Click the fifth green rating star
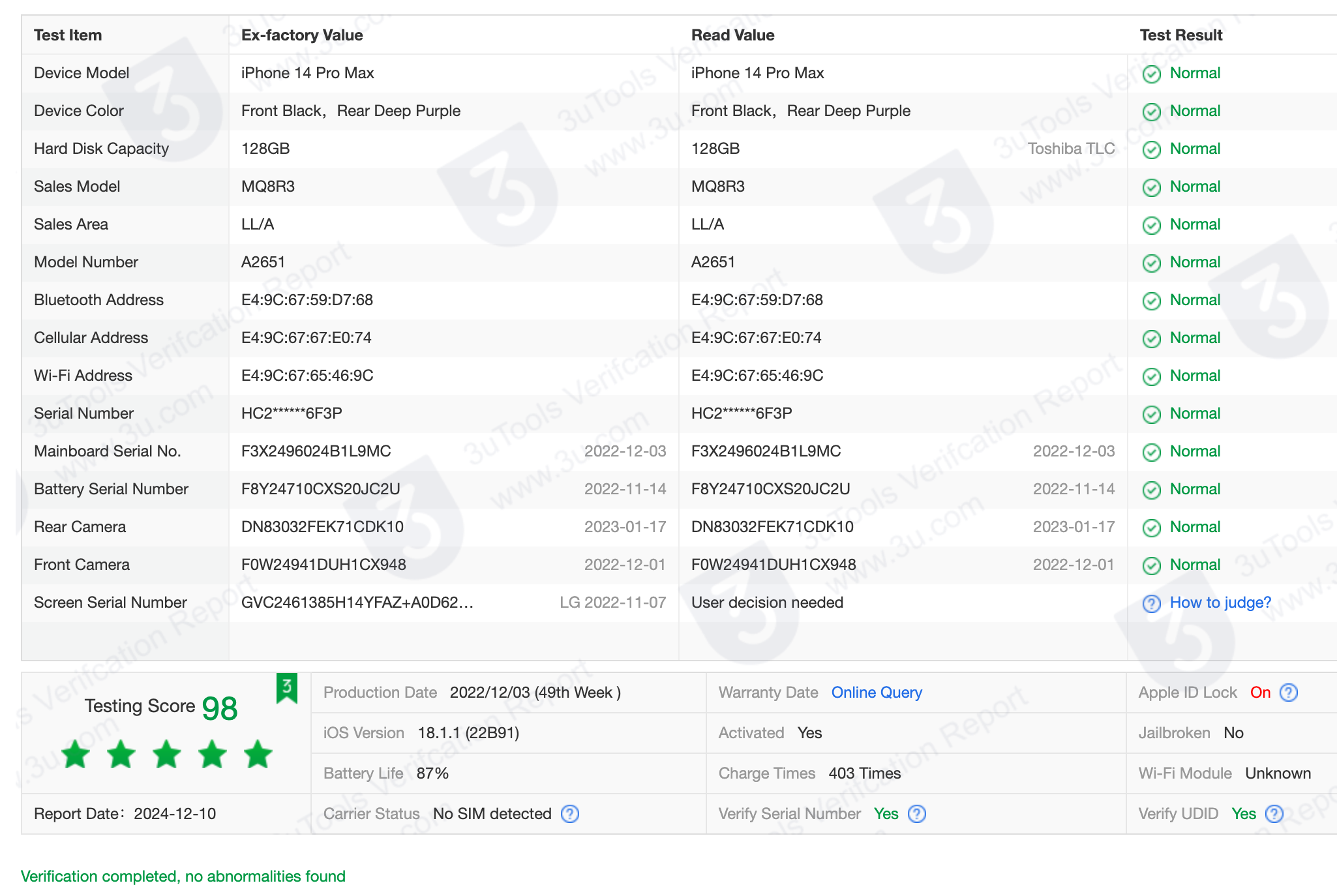1337x896 pixels. pos(258,754)
